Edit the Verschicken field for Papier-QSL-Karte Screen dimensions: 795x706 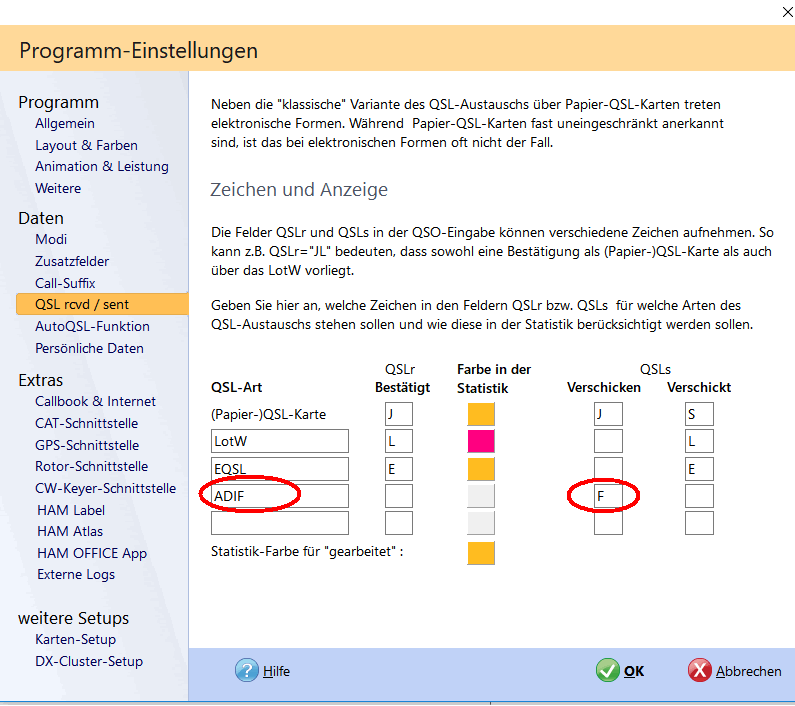click(x=608, y=414)
